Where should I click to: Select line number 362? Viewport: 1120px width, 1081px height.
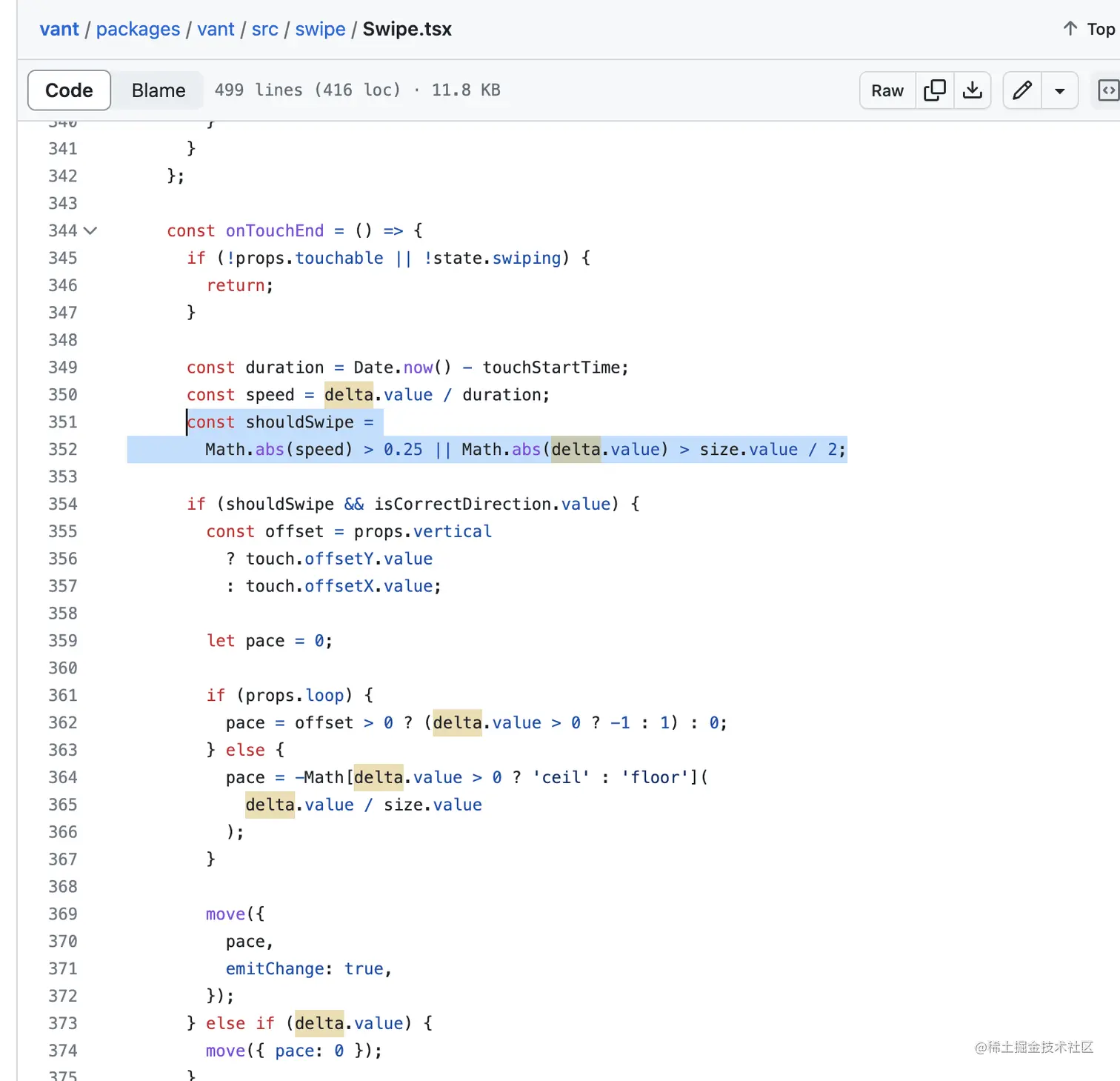(x=63, y=723)
